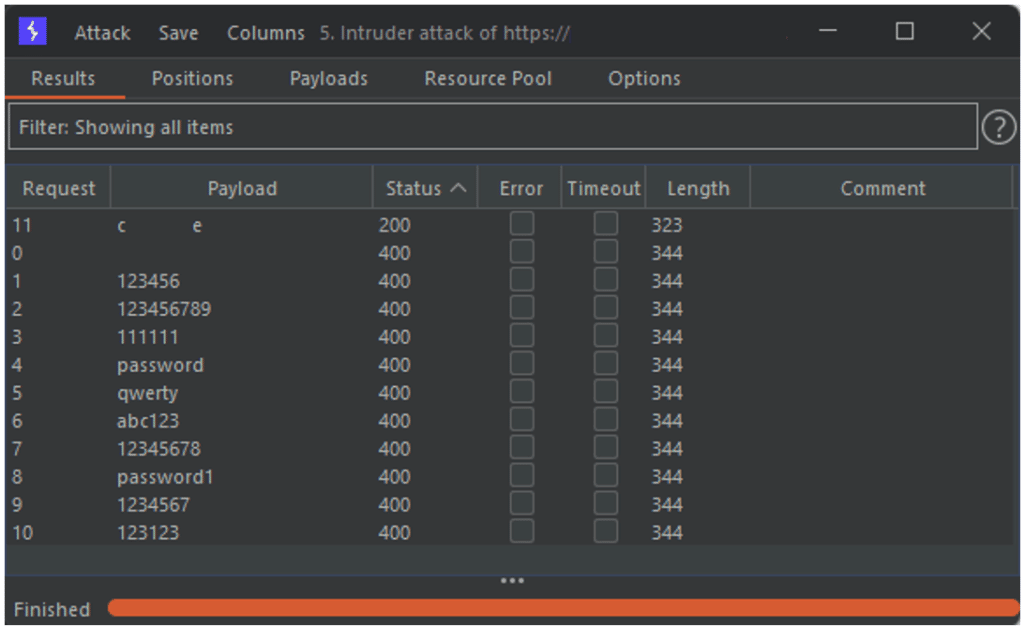Select status 400 in qwerty row
Viewport: 1024px width, 627px height.
[x=394, y=393]
